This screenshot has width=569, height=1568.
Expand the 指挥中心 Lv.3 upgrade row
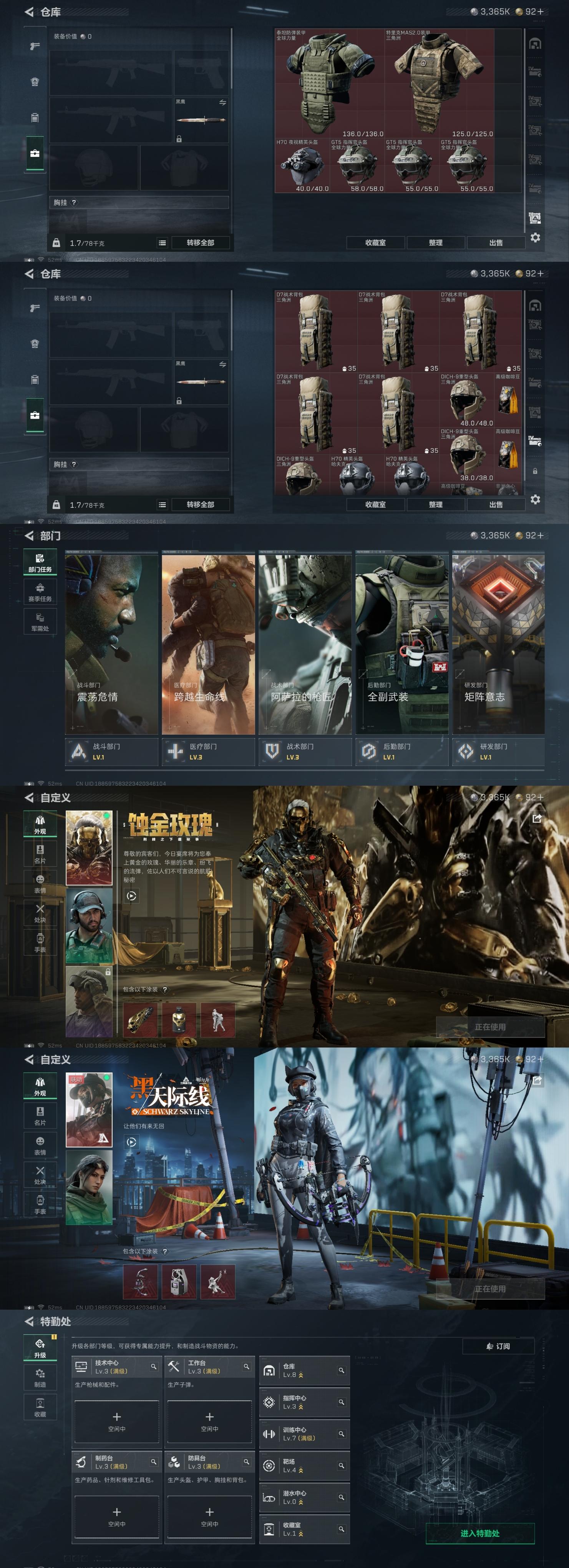point(304,1402)
